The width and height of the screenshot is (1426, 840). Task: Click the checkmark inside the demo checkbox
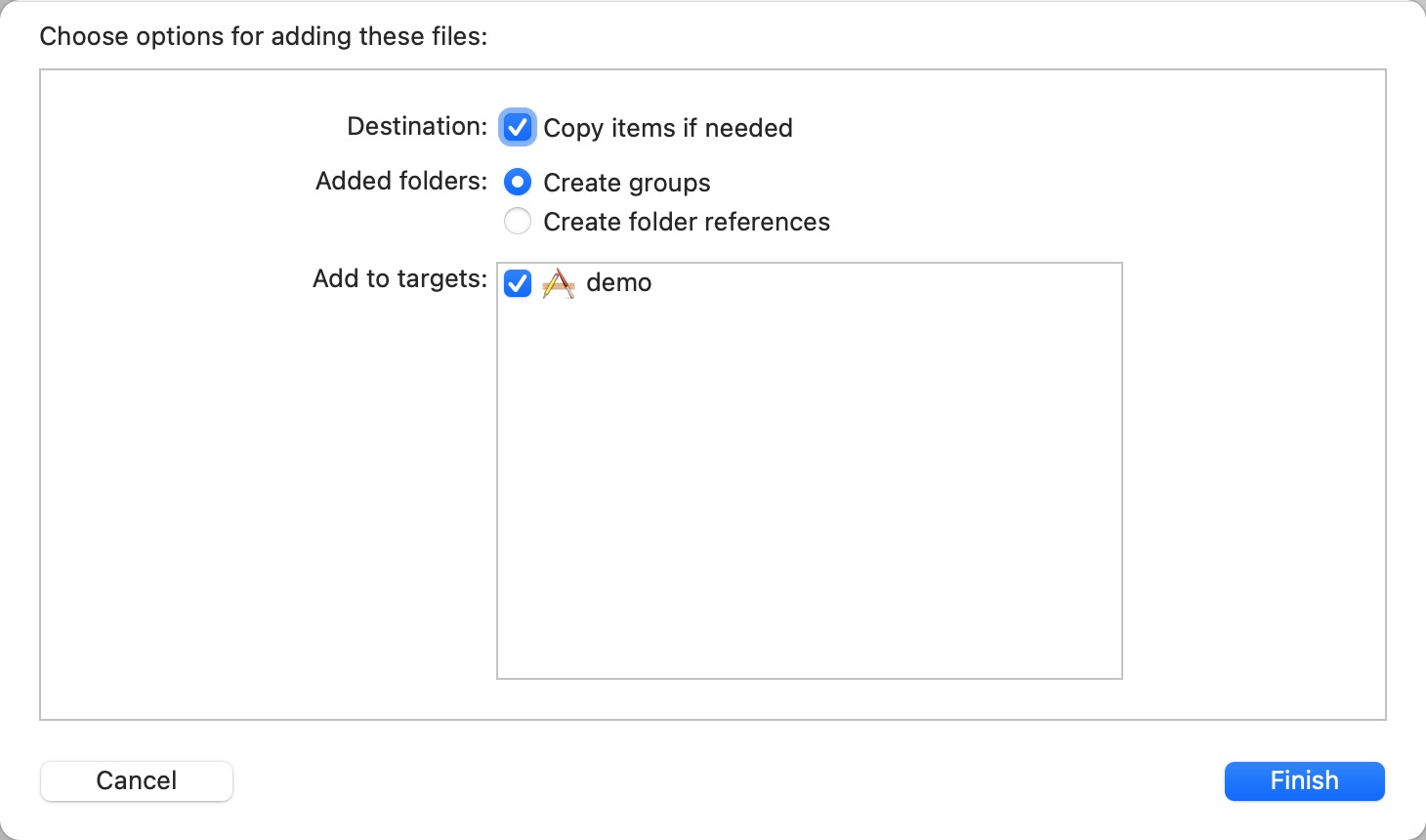click(x=518, y=283)
